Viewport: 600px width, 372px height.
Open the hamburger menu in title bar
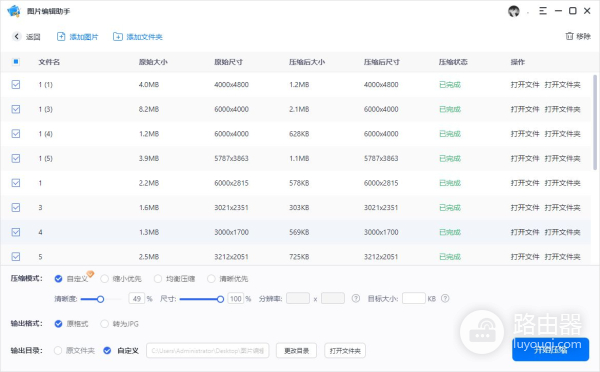(543, 11)
